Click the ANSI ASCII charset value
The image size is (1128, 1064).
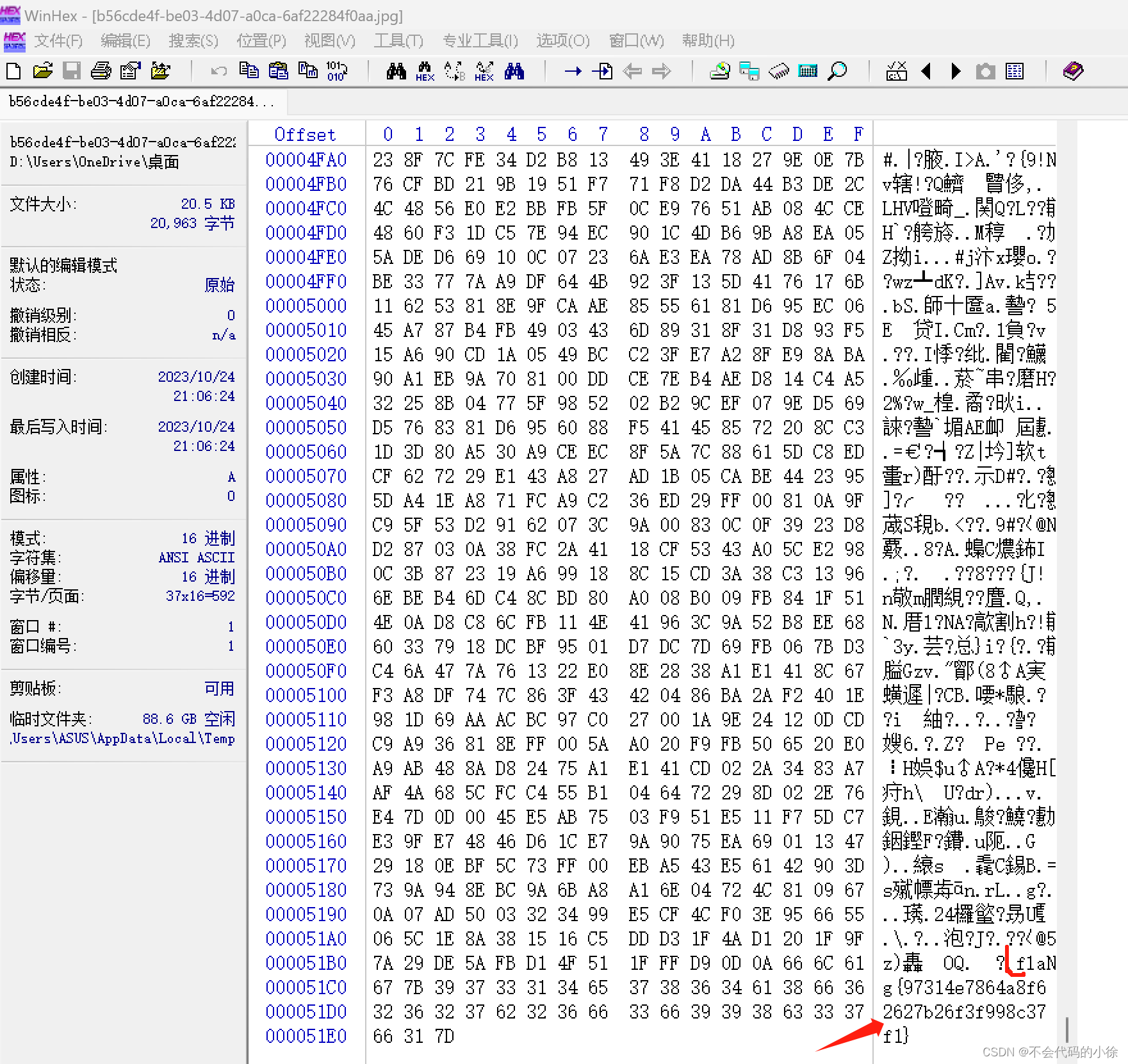pos(197,557)
